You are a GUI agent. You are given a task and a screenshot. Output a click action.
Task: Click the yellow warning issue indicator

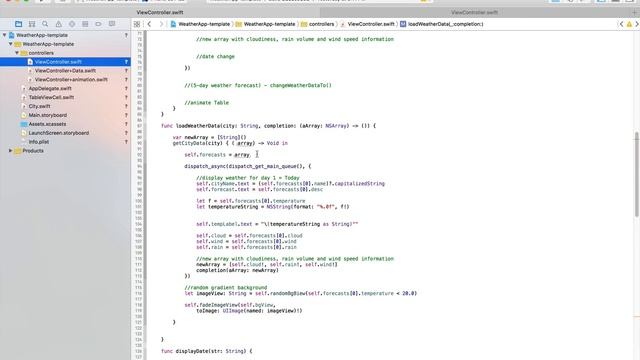point(629,24)
